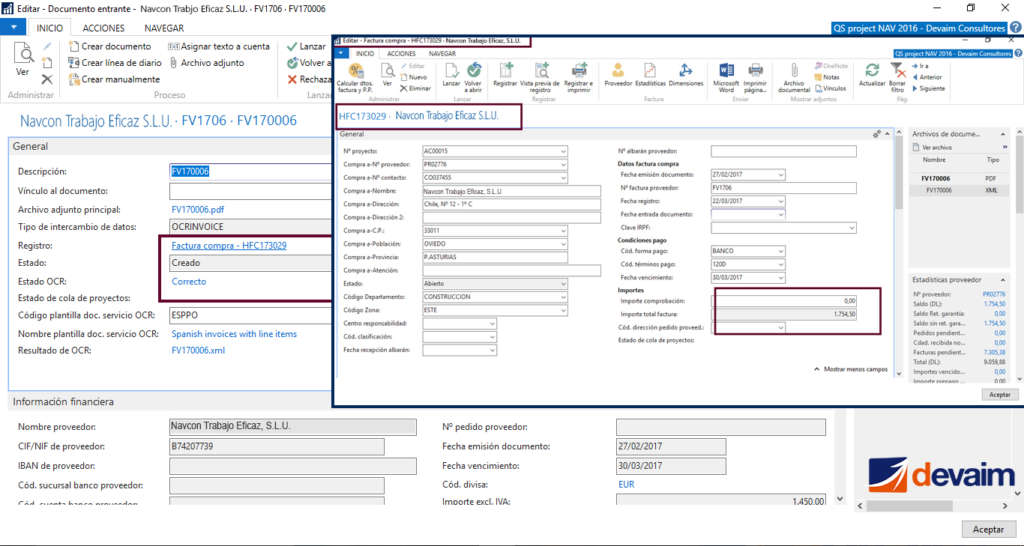Open 'Nº proyecto' dropdown

[x=563, y=152]
